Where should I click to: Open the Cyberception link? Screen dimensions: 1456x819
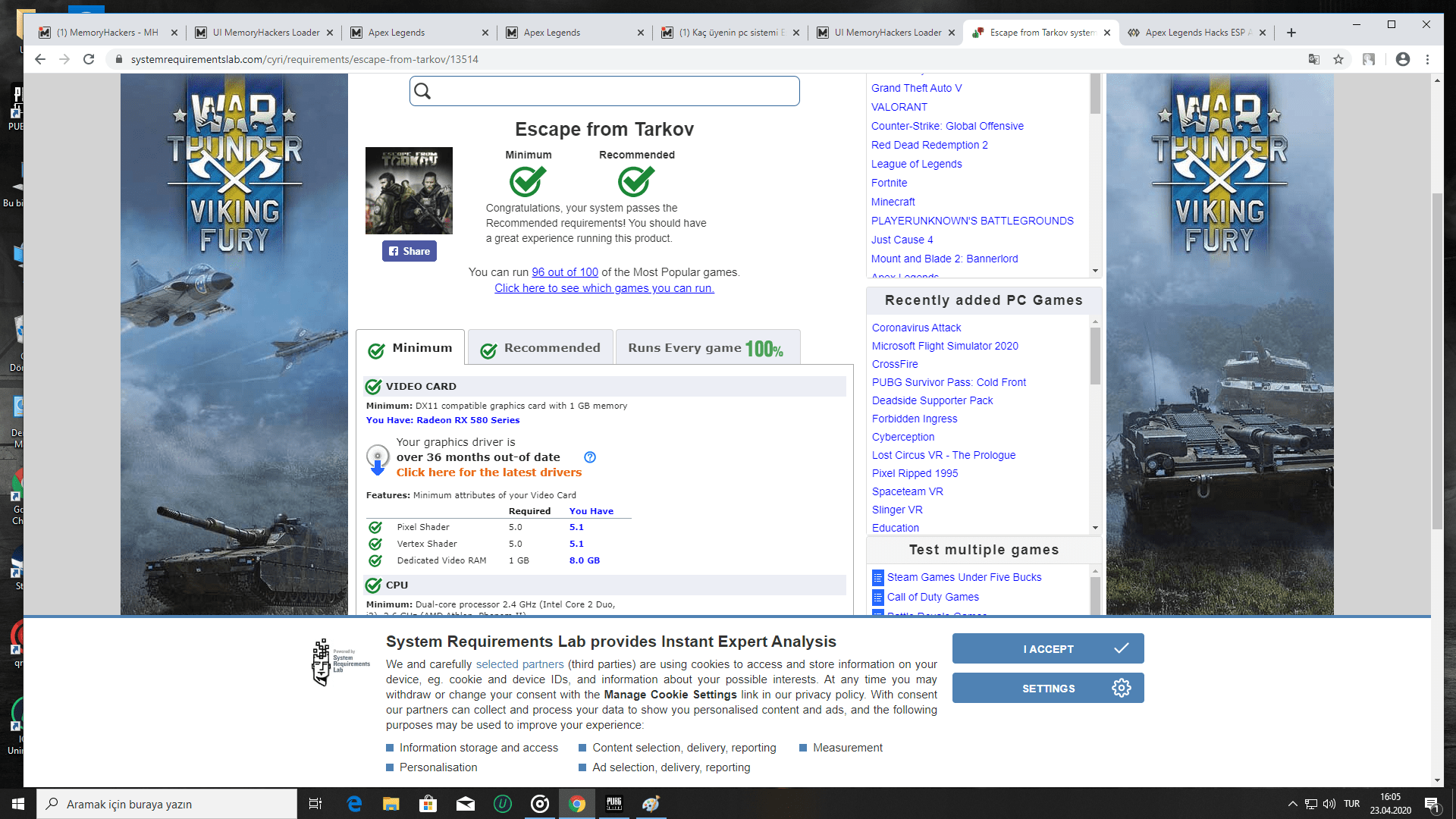pyautogui.click(x=903, y=437)
